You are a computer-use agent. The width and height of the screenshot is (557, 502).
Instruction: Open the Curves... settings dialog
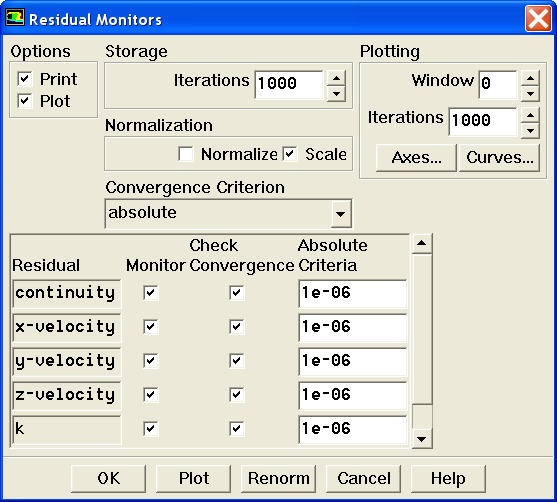(x=499, y=158)
